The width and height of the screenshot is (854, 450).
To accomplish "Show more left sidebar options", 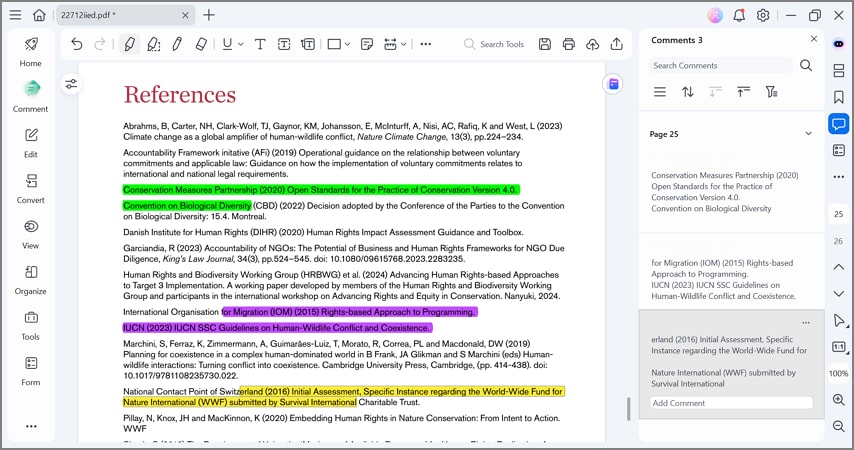I will coord(32,426).
